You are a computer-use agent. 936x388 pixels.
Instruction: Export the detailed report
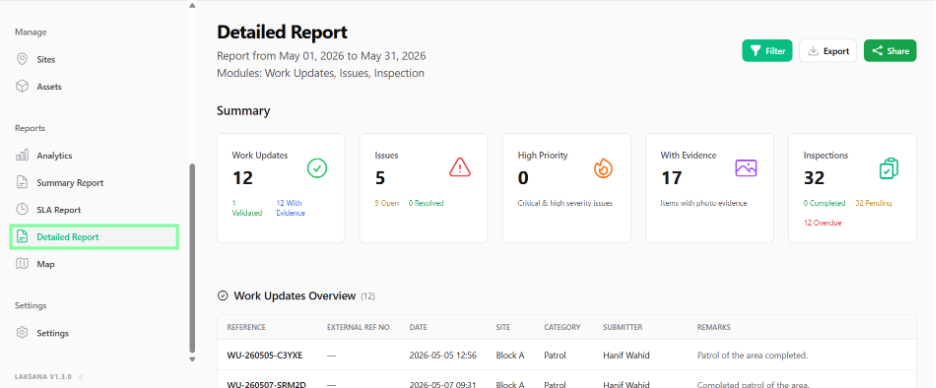tap(828, 51)
